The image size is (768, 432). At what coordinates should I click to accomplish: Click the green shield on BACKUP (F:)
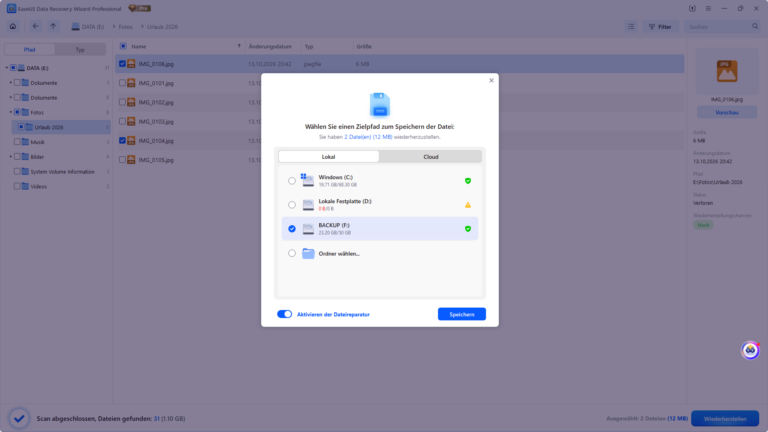point(468,229)
